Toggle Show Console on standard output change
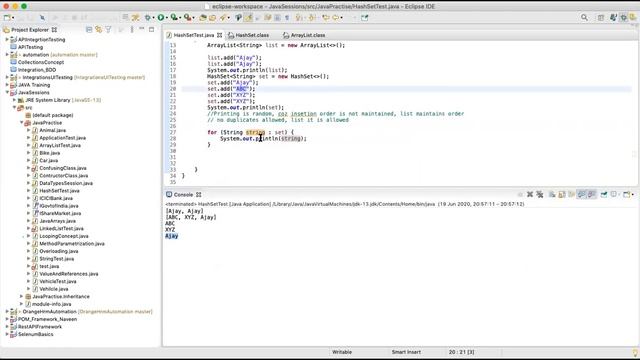This screenshot has height=360, width=640. tap(582, 195)
